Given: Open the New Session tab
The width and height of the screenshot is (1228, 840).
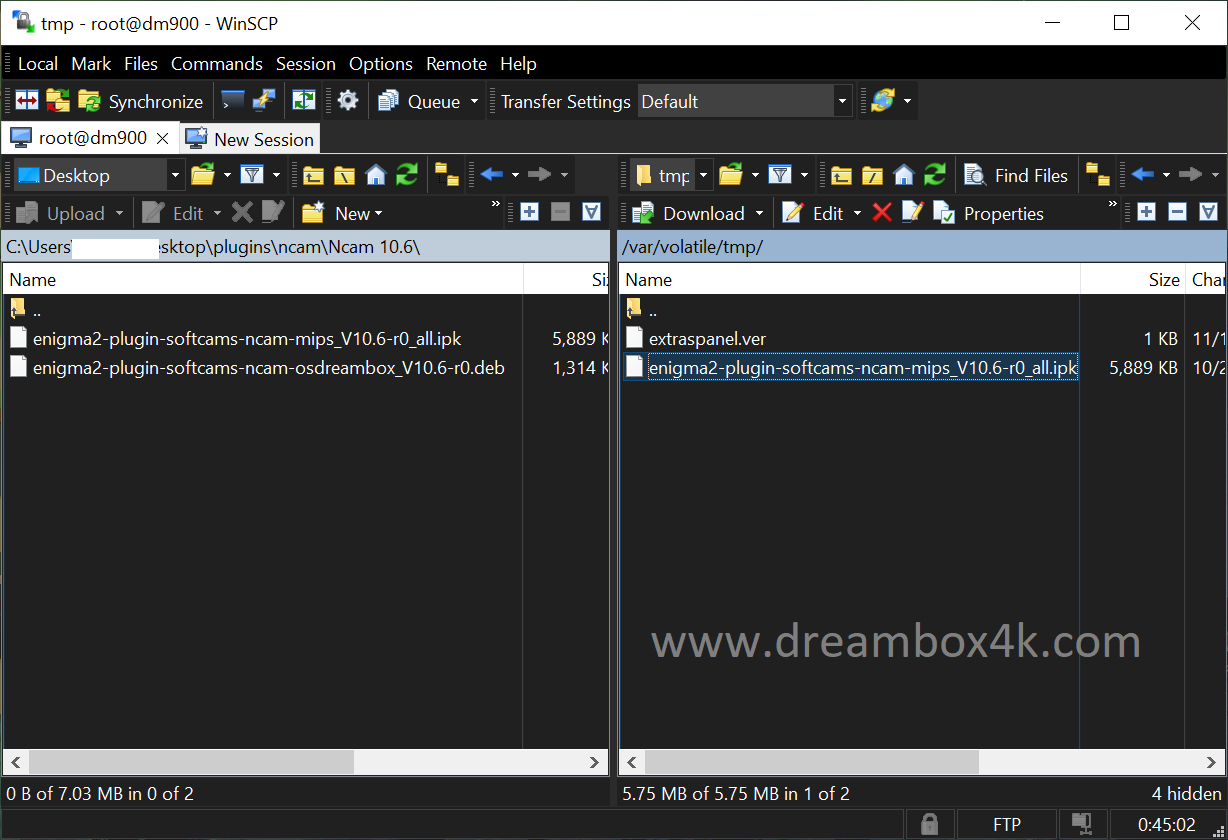Looking at the screenshot, I should [x=250, y=139].
